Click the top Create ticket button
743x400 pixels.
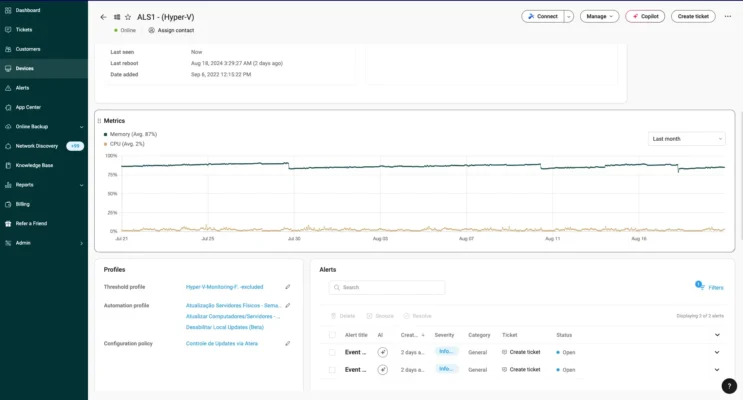(x=693, y=16)
